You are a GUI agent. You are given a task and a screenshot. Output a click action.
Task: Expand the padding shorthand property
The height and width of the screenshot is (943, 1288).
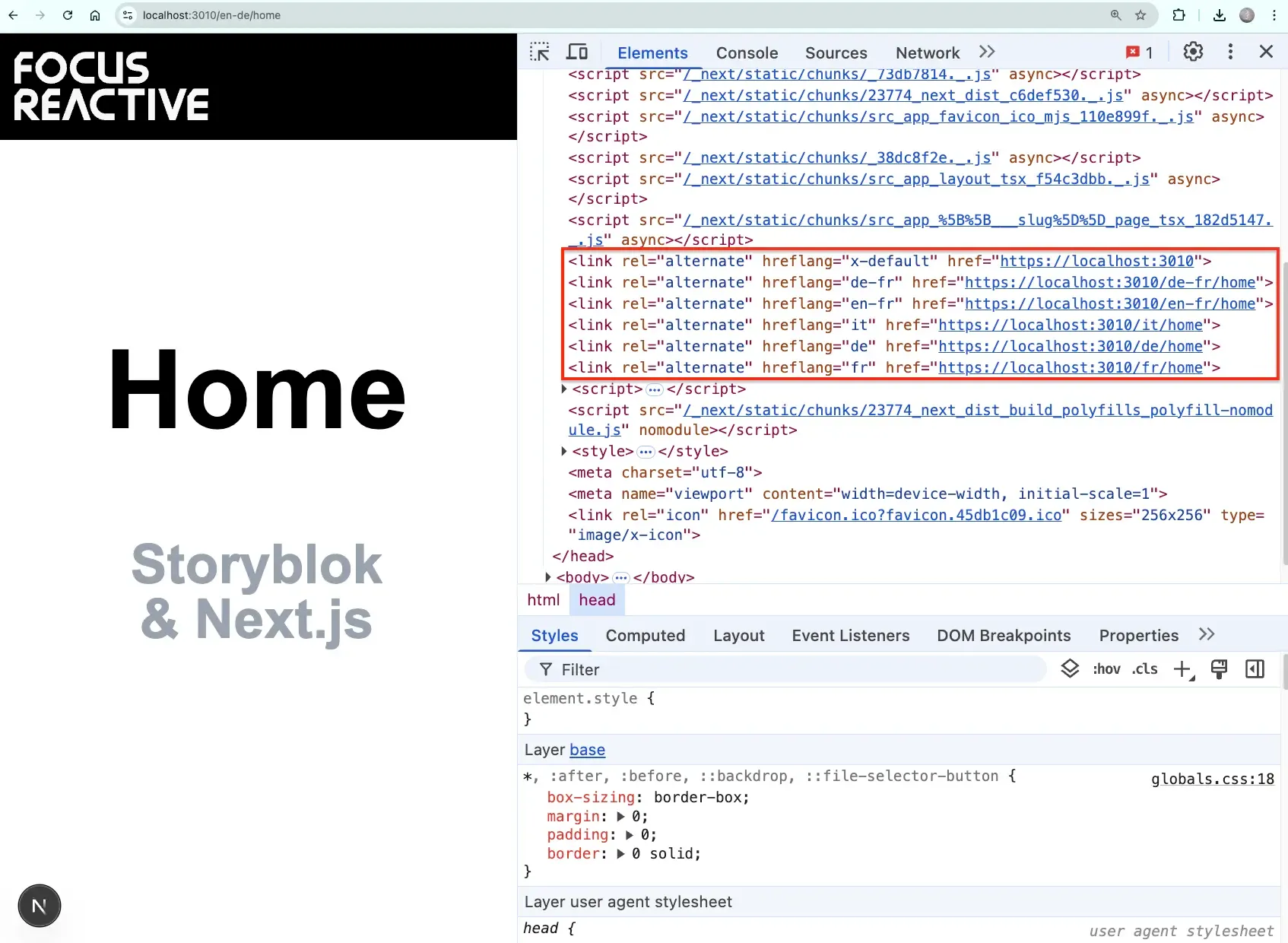tap(630, 835)
